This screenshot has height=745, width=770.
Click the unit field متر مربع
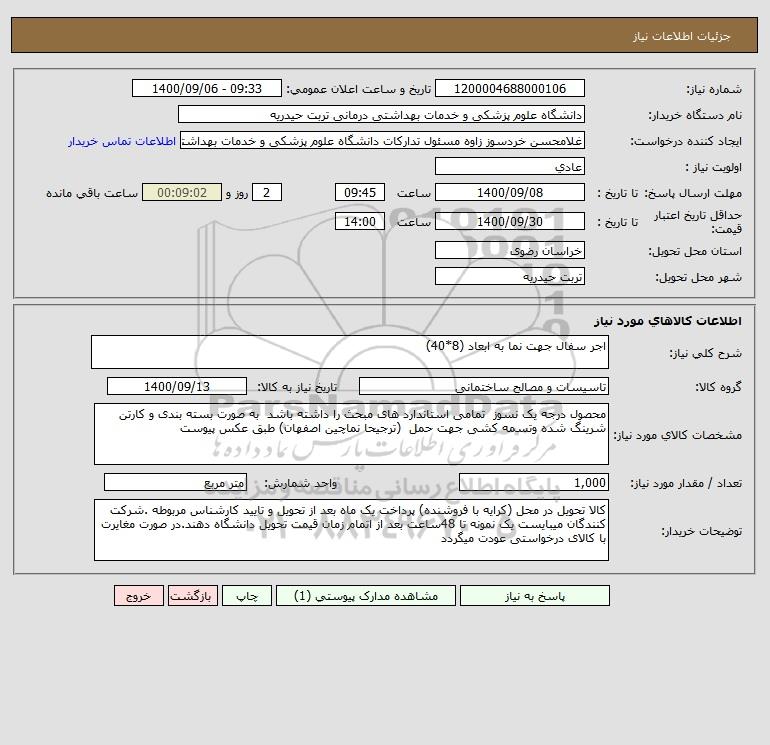pyautogui.click(x=175, y=482)
